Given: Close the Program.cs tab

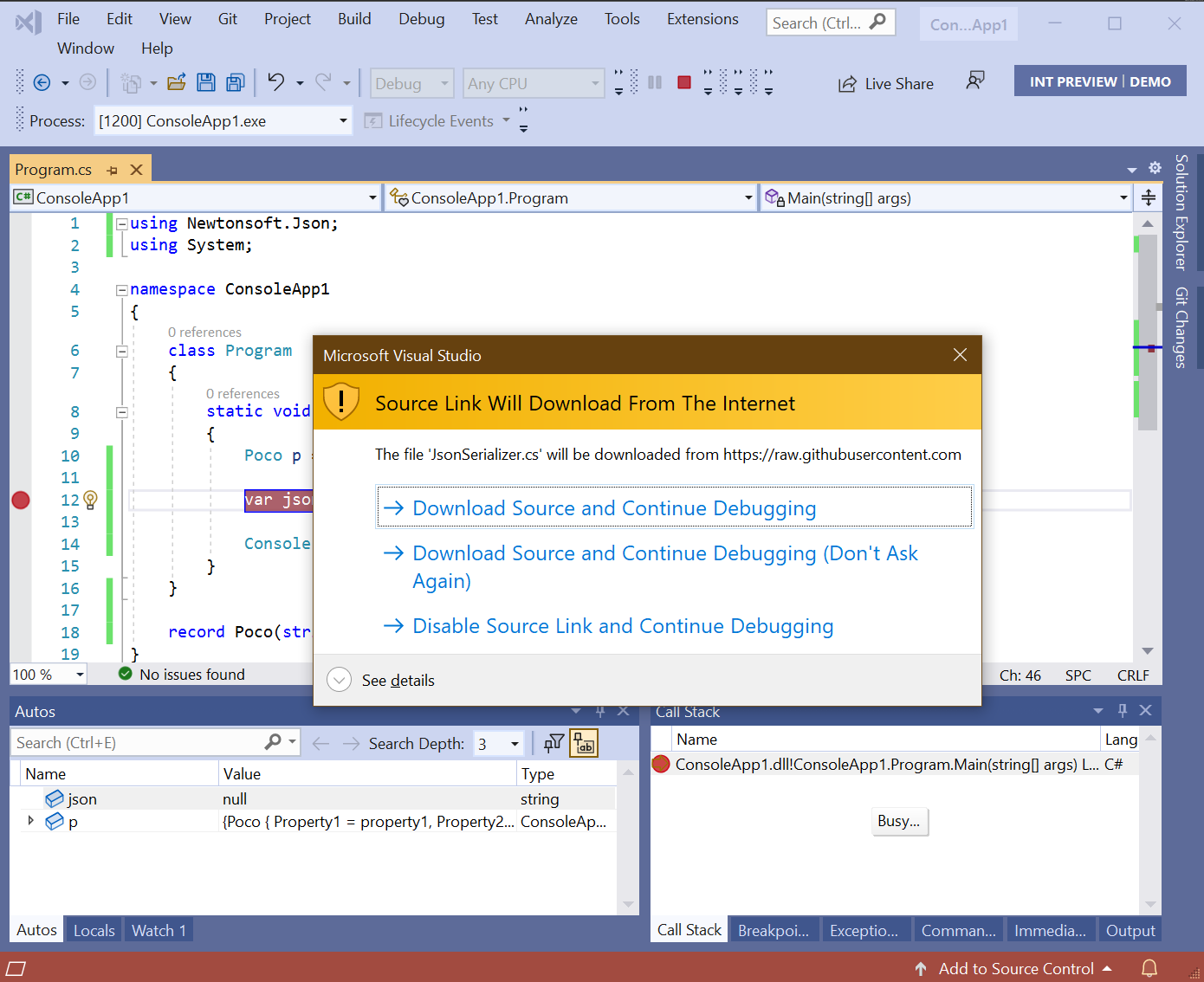Looking at the screenshot, I should click(x=136, y=170).
